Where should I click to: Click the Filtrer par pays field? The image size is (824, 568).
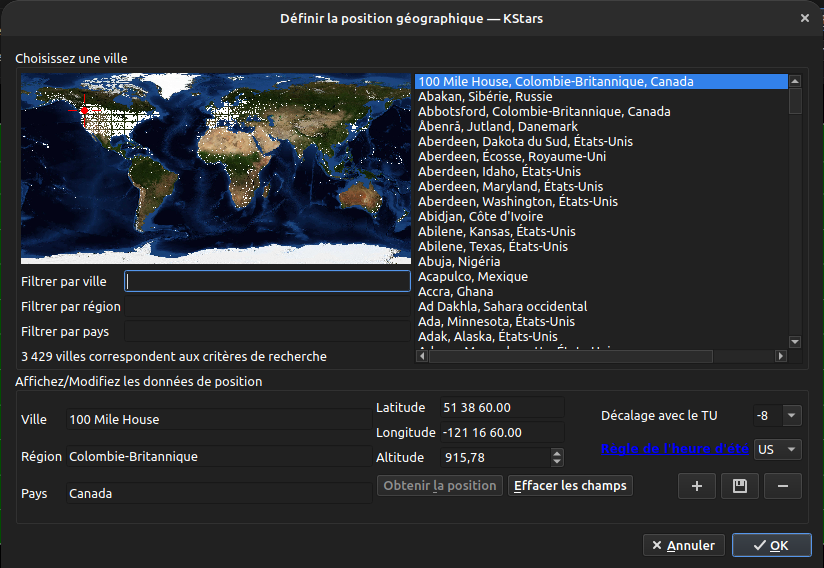[x=267, y=331]
